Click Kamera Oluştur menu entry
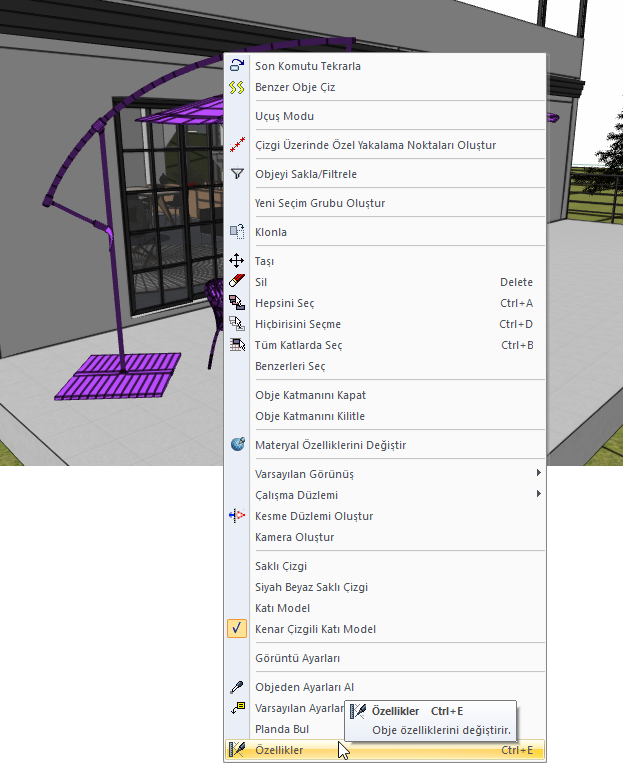Screen dimensions: 623x763 [294, 537]
